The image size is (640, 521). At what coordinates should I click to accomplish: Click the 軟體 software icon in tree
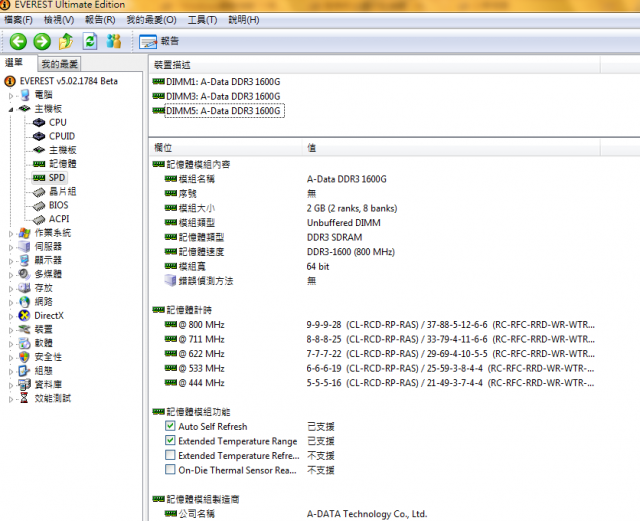click(x=24, y=343)
